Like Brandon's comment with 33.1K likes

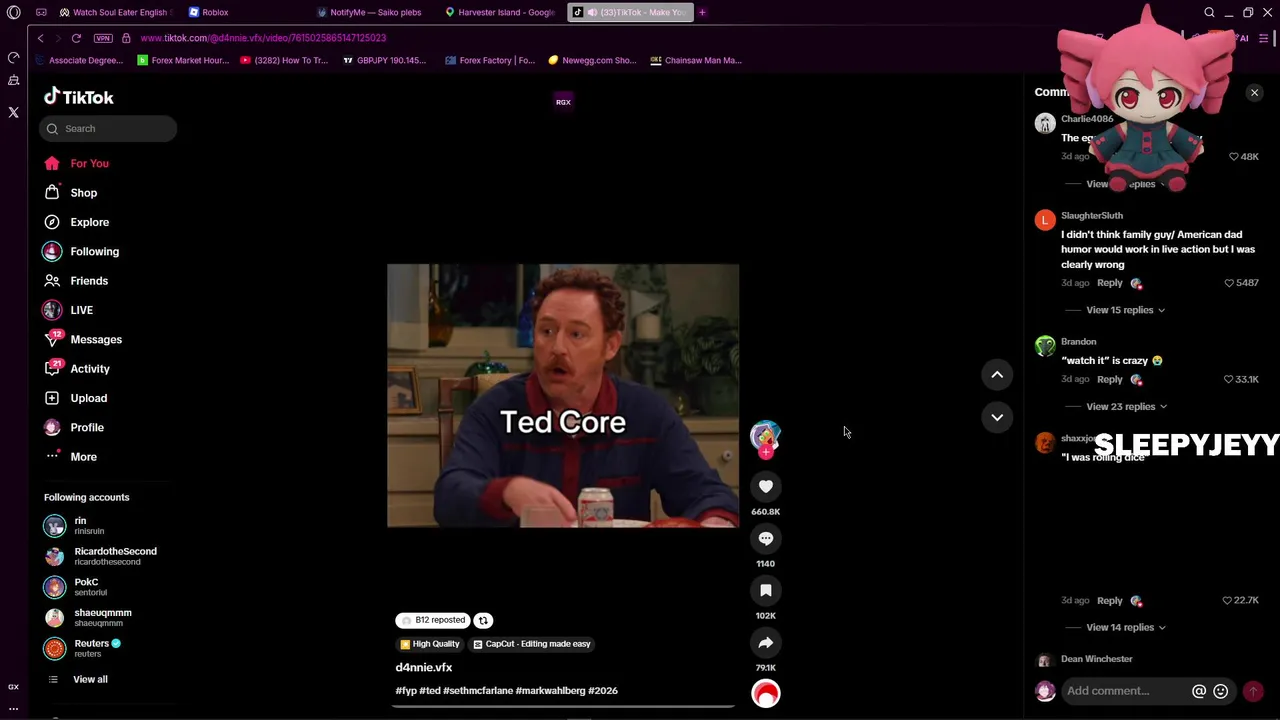[1229, 379]
